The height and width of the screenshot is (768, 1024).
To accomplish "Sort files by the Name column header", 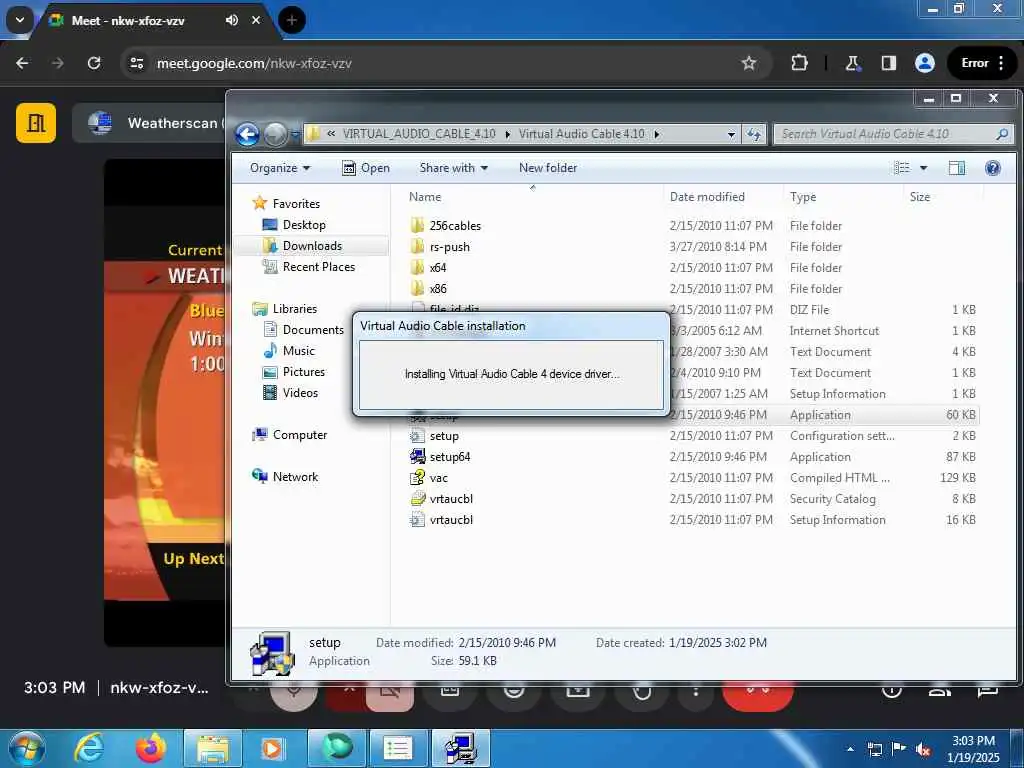I will tap(425, 197).
